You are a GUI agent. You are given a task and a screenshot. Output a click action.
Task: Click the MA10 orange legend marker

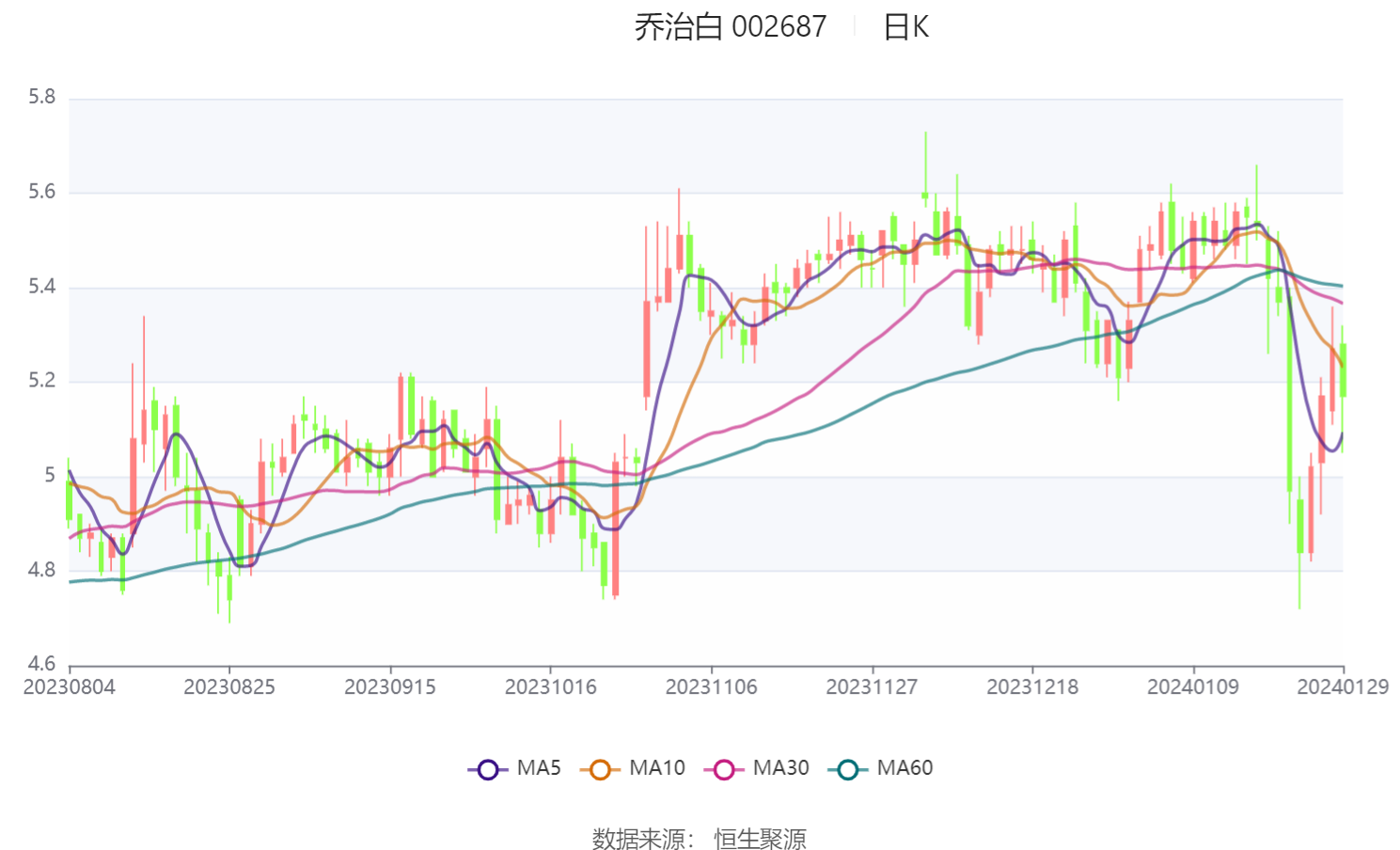click(600, 769)
